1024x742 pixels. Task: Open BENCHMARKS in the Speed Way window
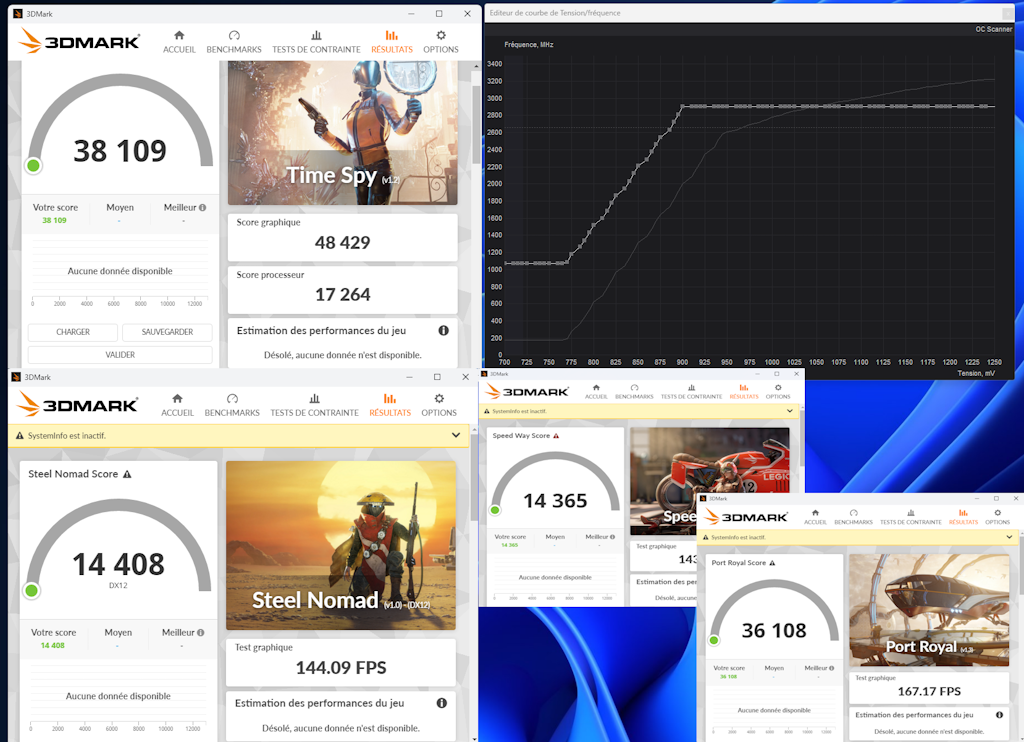pos(634,392)
